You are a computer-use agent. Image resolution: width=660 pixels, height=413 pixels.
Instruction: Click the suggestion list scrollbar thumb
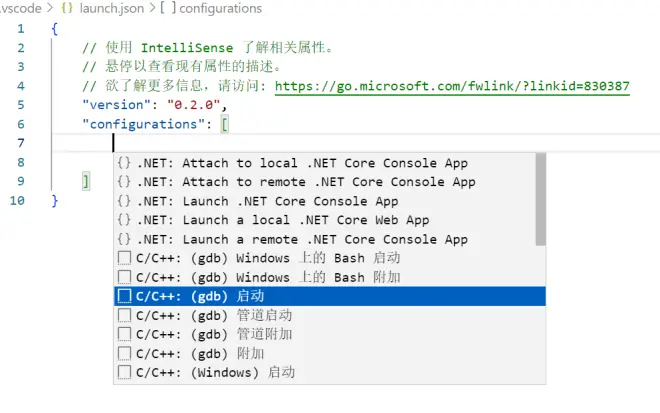pyautogui.click(x=540, y=199)
